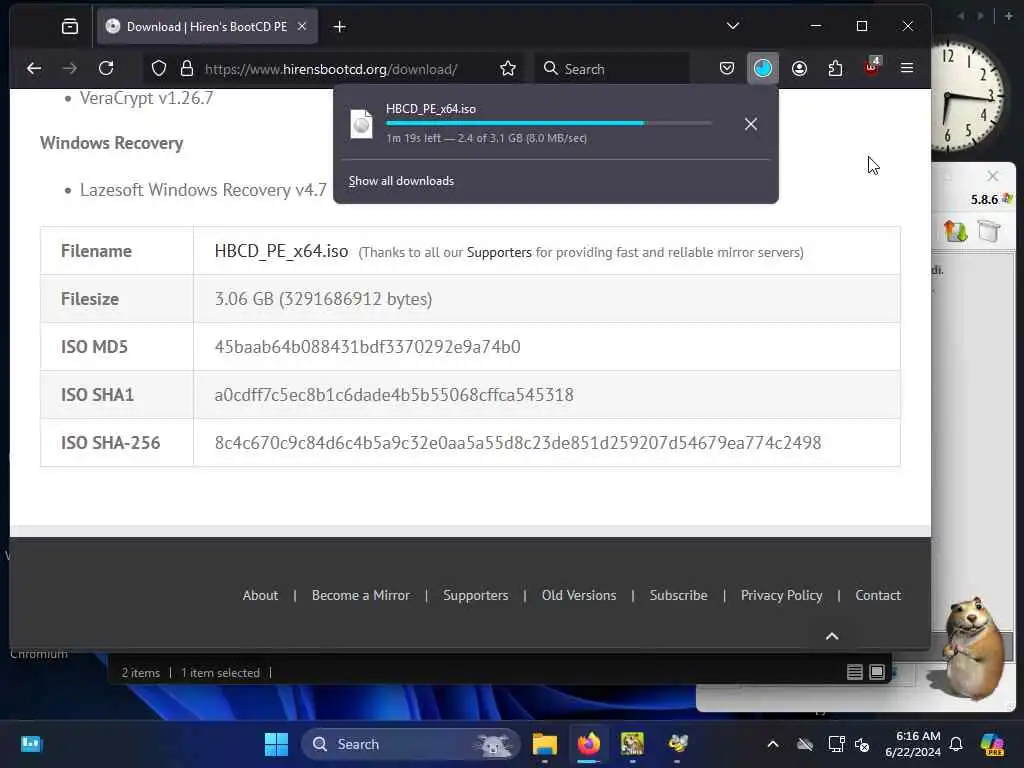The width and height of the screenshot is (1024, 768).
Task: Open the Become a Mirror link
Action: click(360, 596)
